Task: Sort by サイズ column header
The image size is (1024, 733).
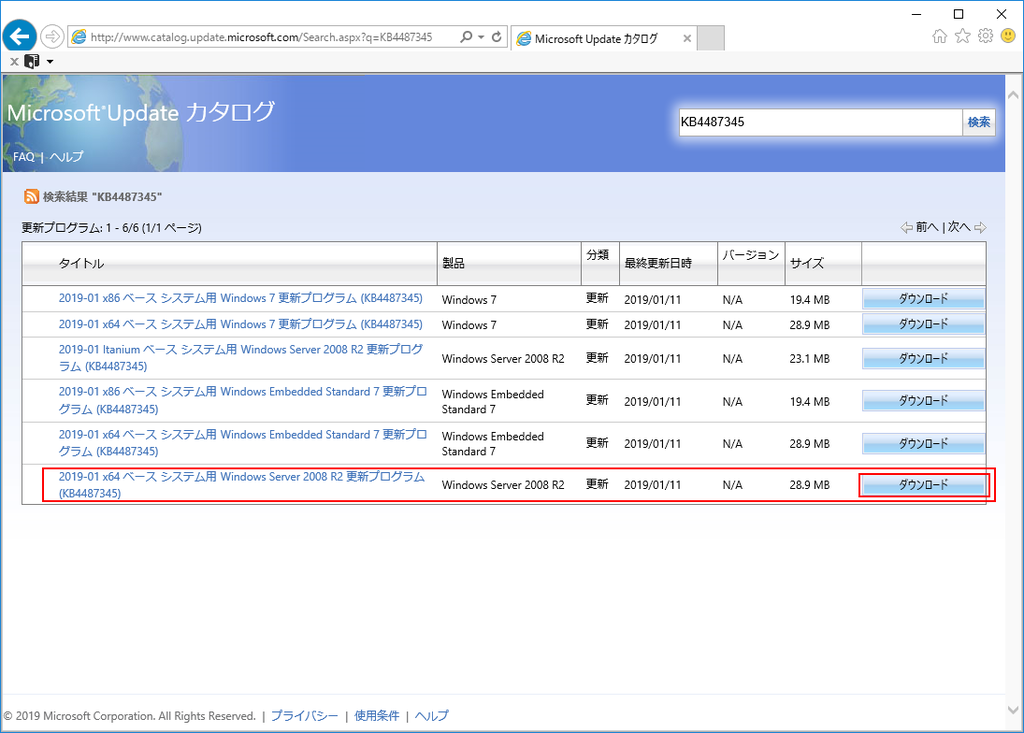Action: [x=807, y=263]
